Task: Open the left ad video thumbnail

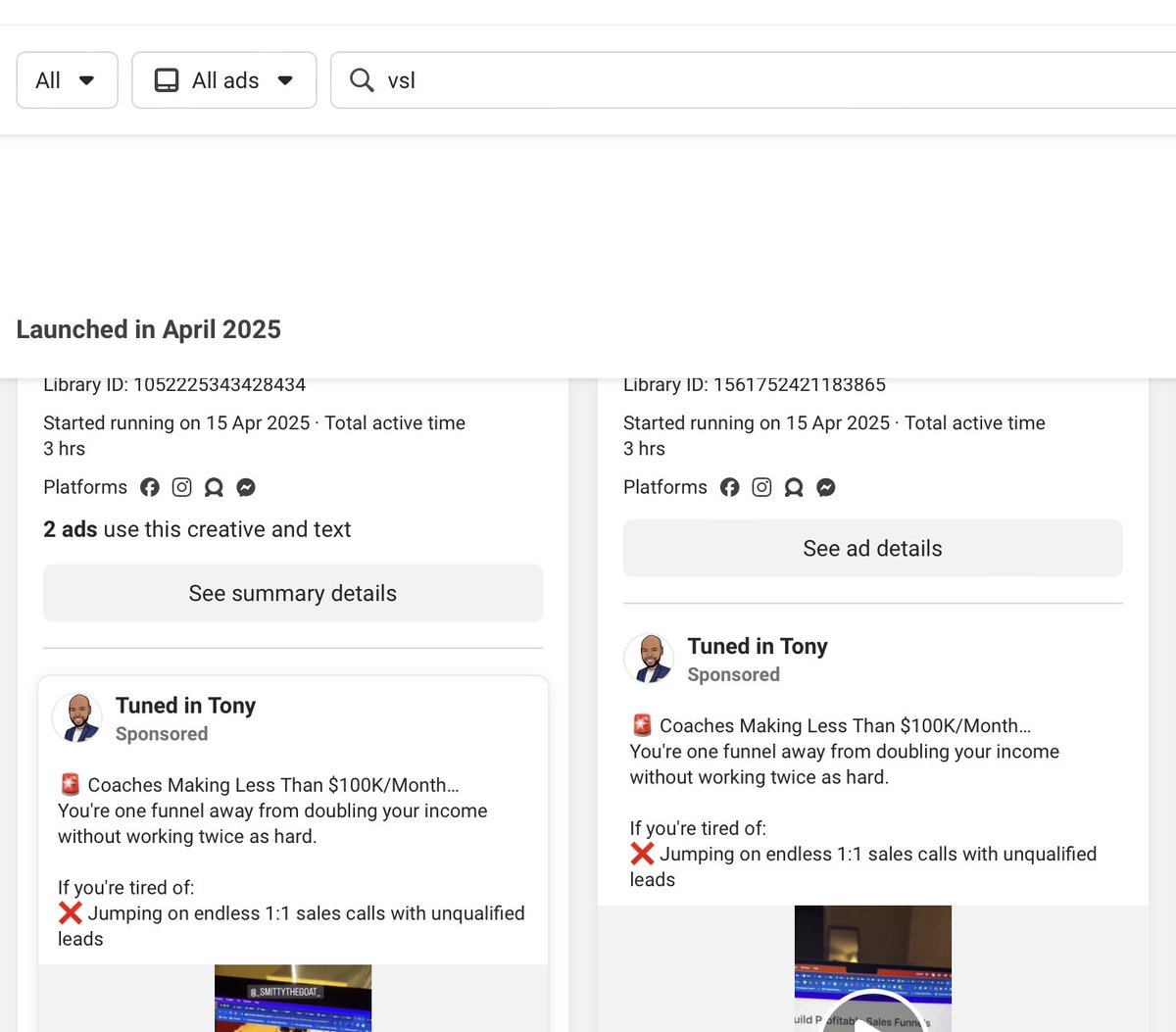Action: point(293,998)
